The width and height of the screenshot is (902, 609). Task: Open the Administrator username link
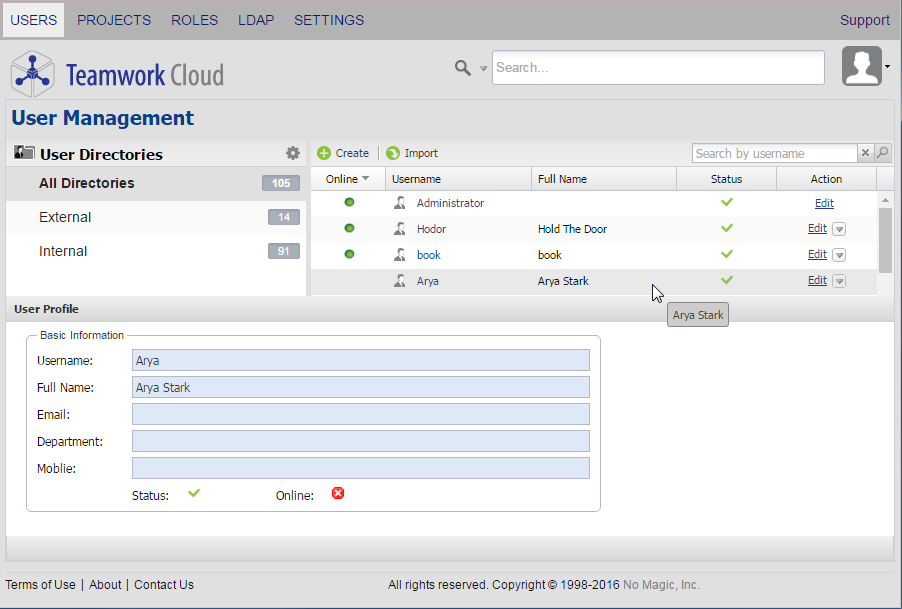pyautogui.click(x=450, y=203)
